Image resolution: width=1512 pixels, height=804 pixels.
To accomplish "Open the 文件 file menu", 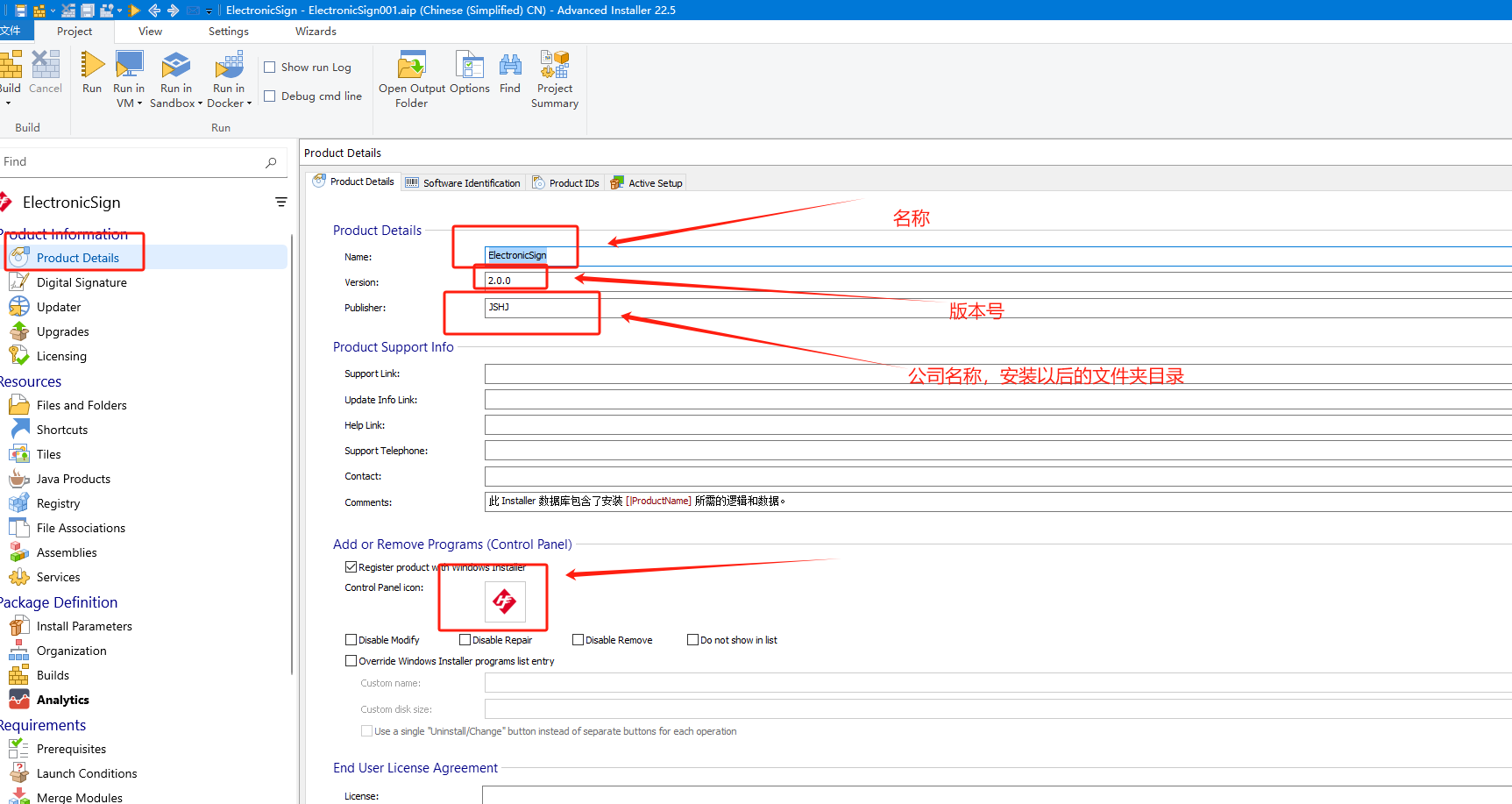I will (11, 31).
